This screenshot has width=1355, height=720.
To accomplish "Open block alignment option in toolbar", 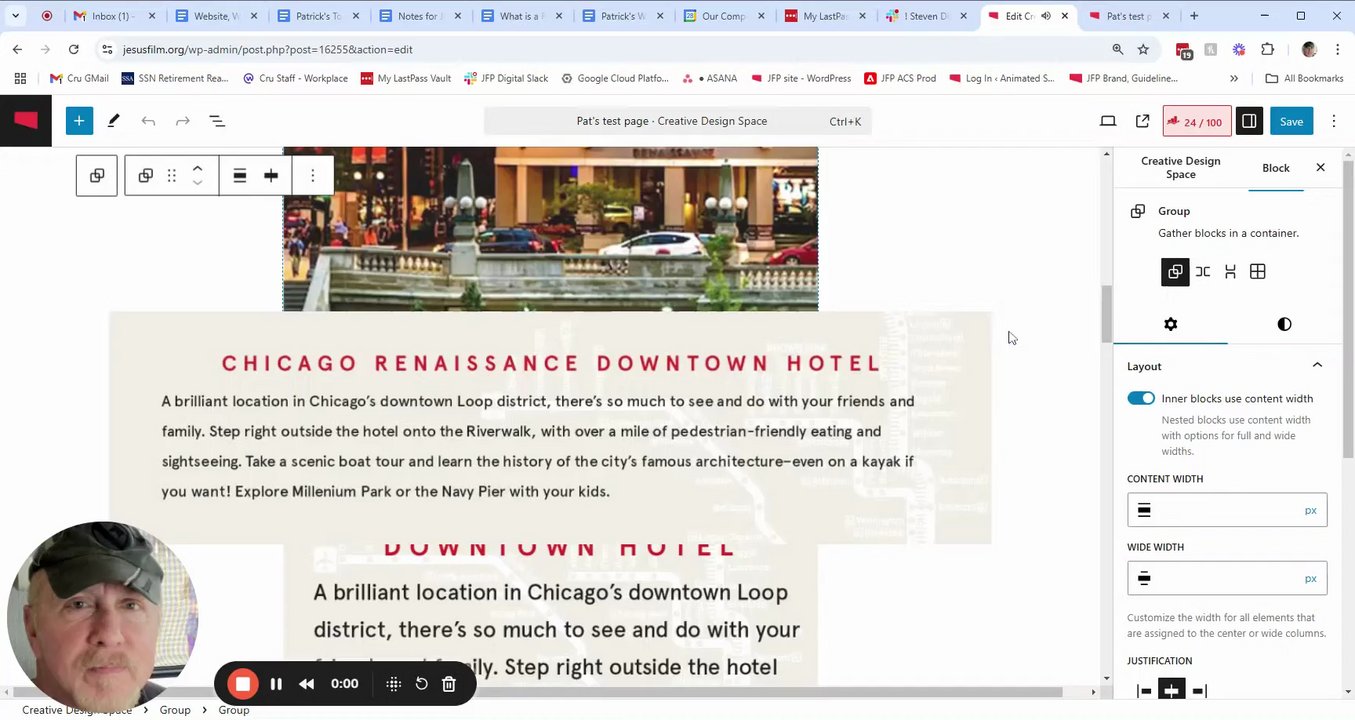I will click(240, 176).
